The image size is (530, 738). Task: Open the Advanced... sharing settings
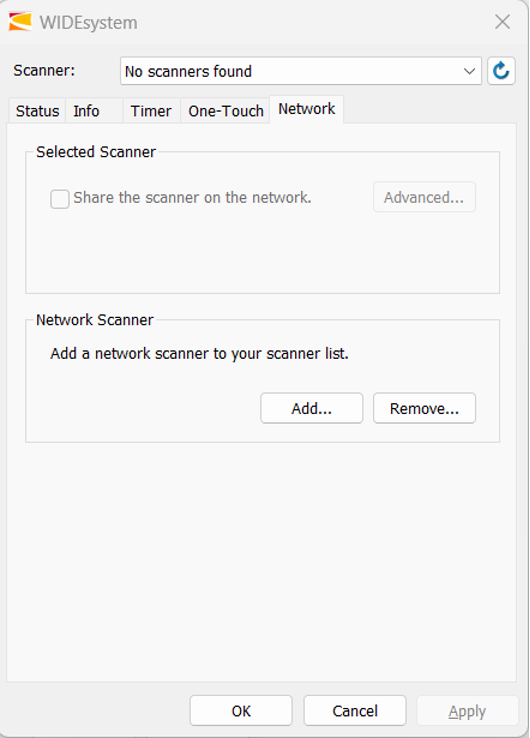pyautogui.click(x=424, y=197)
